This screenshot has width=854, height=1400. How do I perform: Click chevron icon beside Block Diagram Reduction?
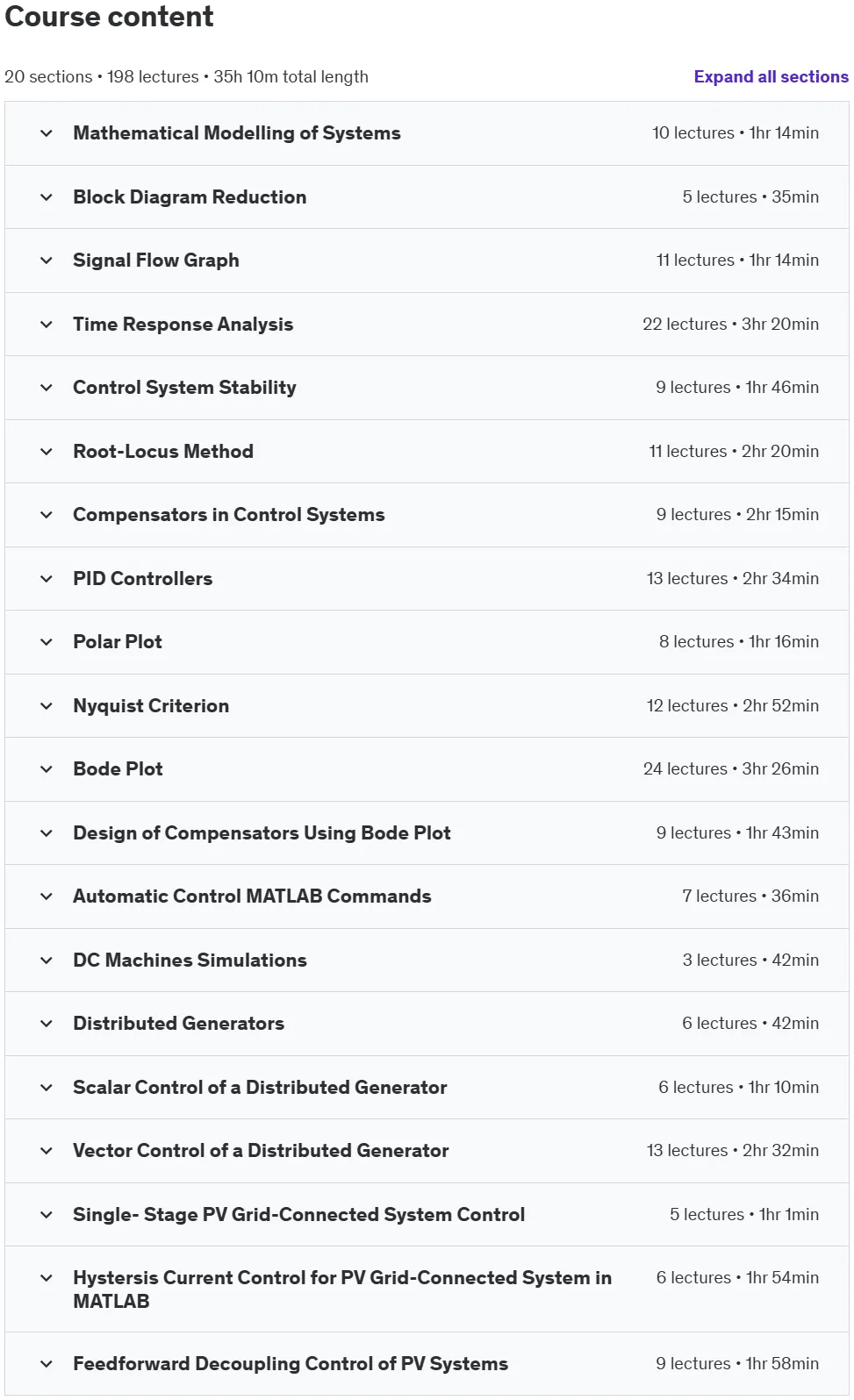tap(47, 197)
